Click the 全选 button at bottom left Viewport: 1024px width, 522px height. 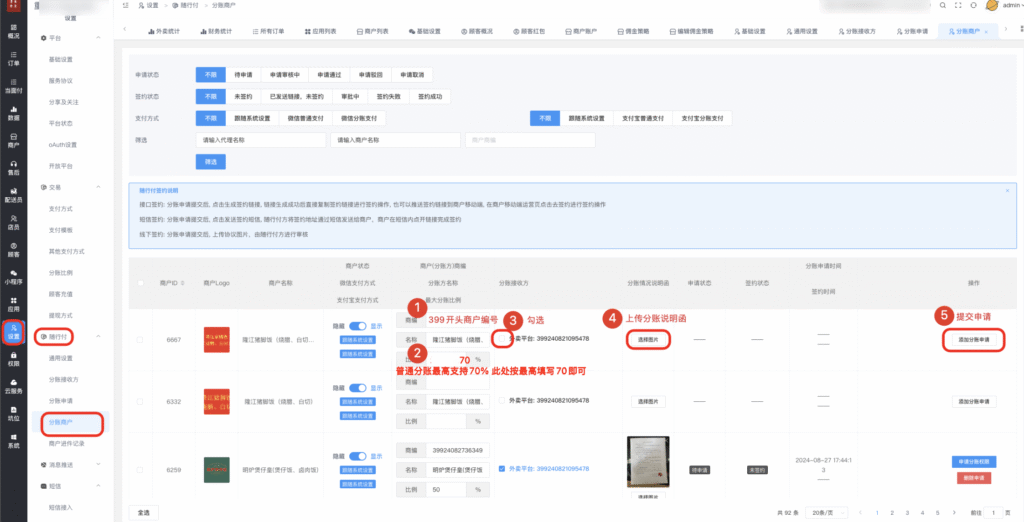[x=143, y=513]
